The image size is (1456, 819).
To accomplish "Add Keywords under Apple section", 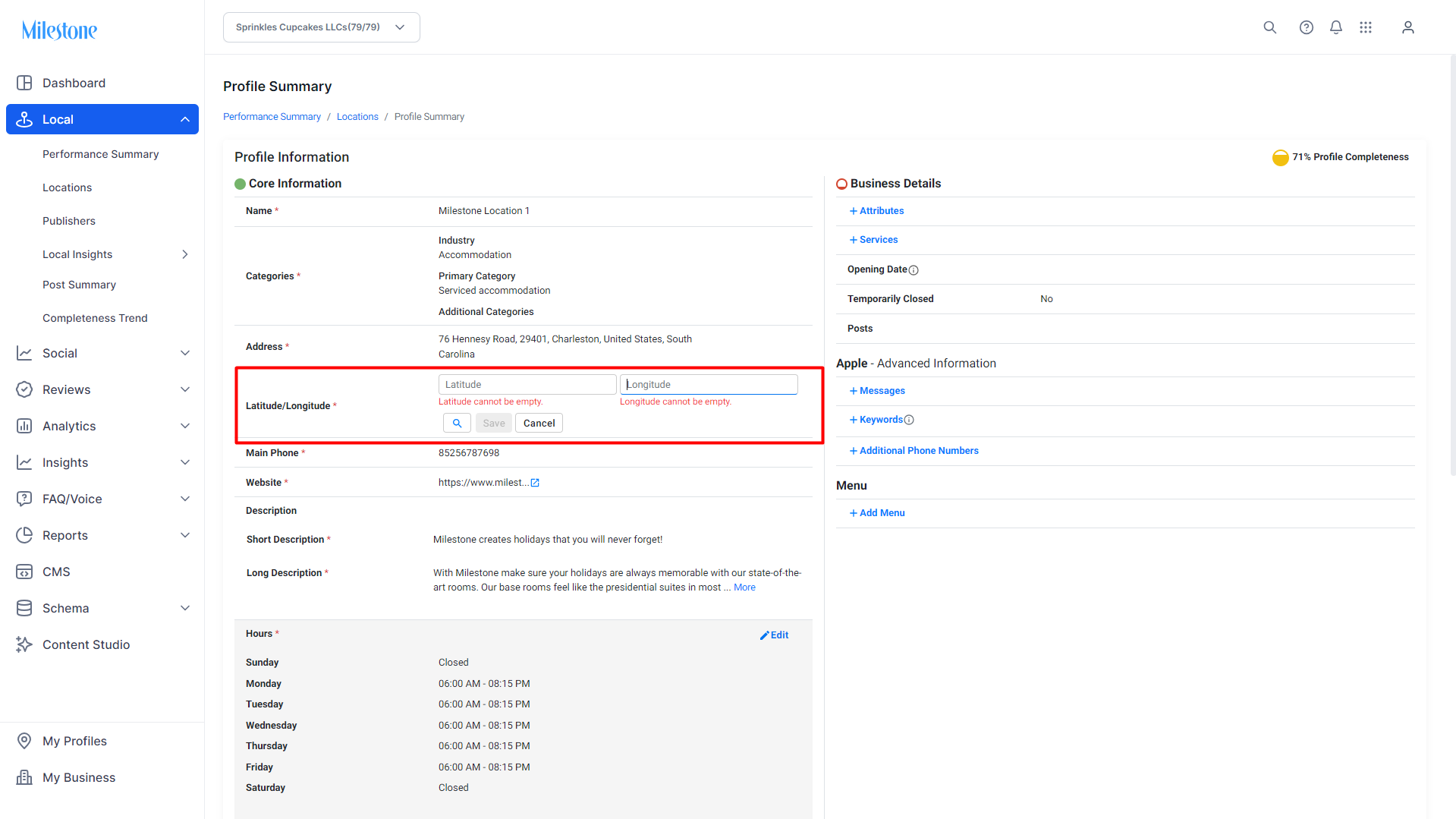I will coord(876,420).
